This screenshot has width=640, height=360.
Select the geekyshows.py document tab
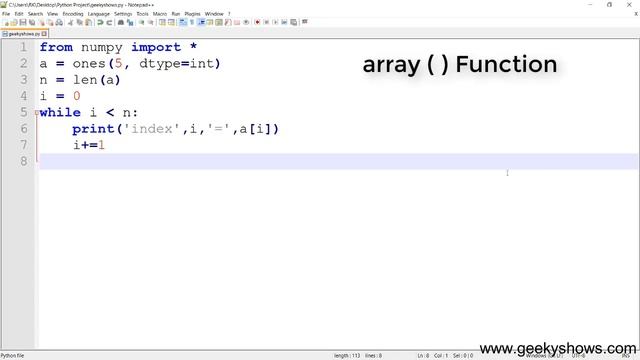click(x=24, y=34)
